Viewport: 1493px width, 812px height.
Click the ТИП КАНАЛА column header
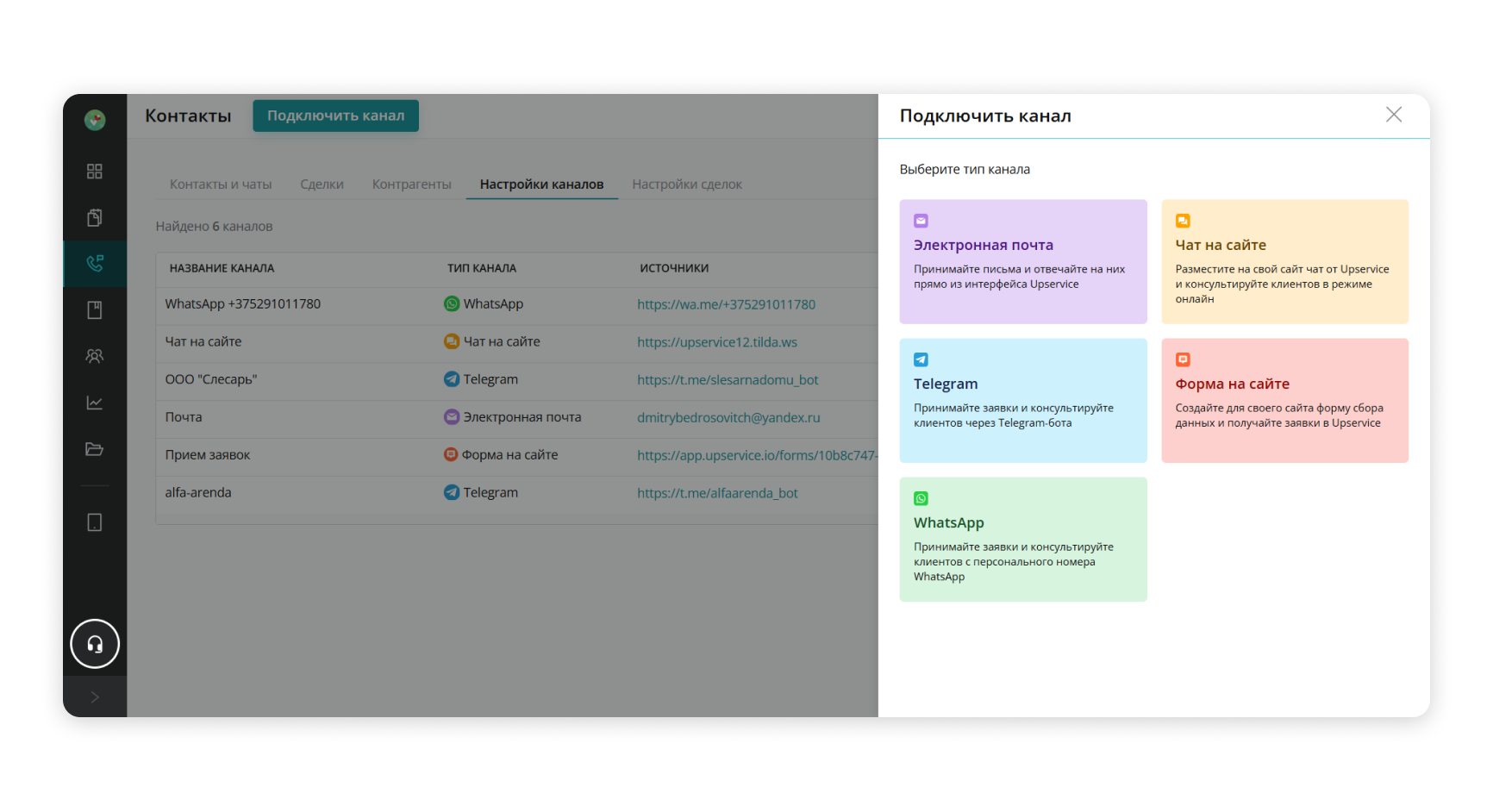[x=482, y=269]
